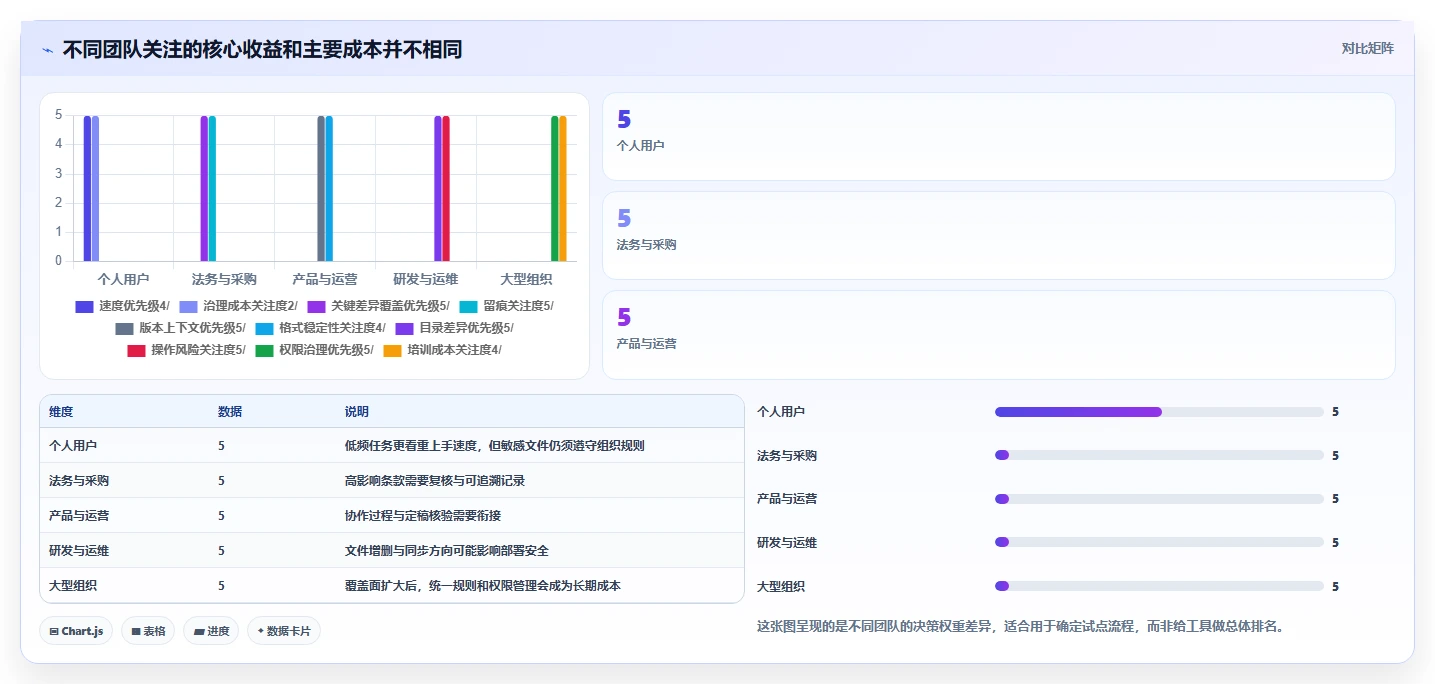Click the Chart.js chip
The image size is (1435, 684).
pos(76,631)
